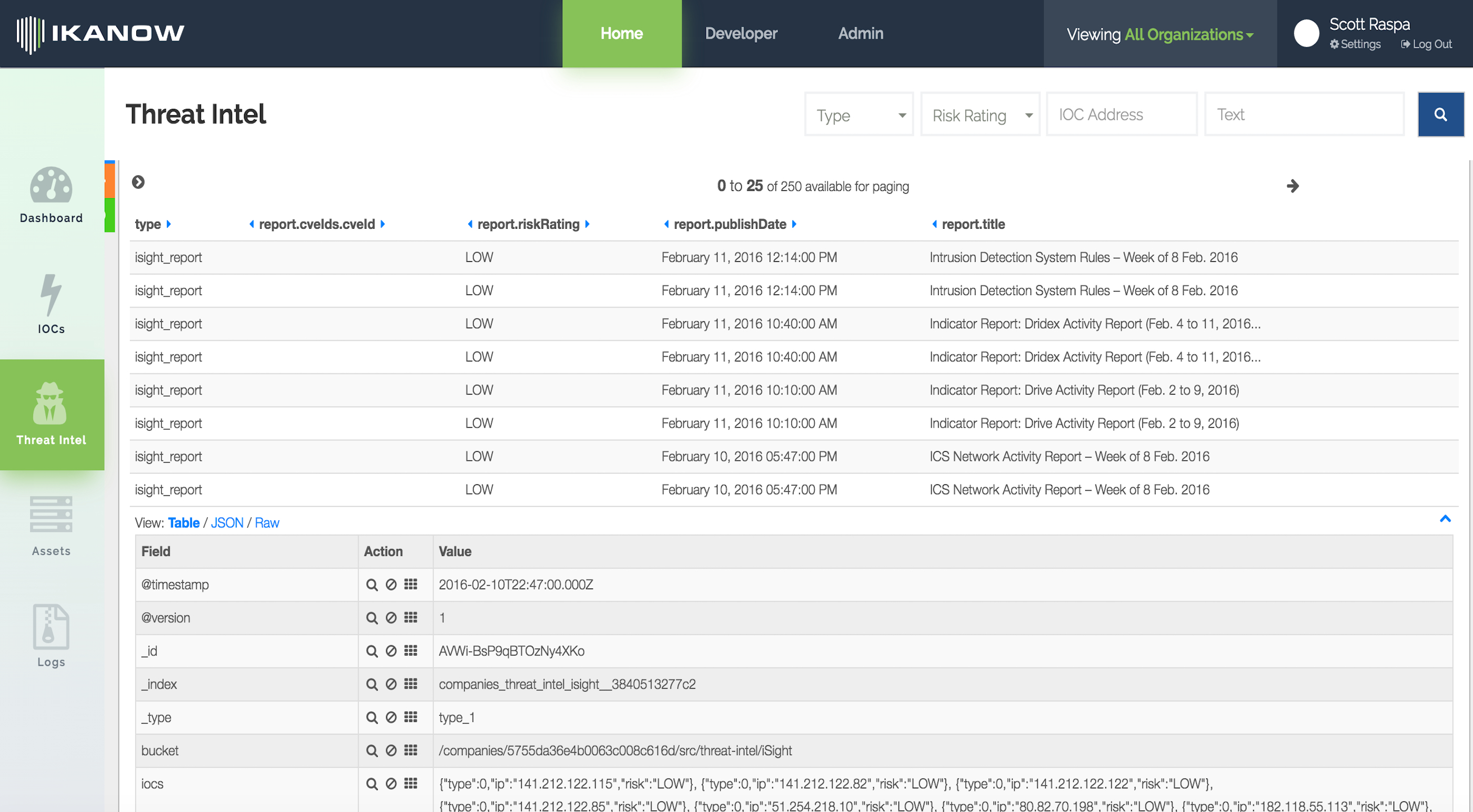Move report.title column left
The height and width of the screenshot is (812, 1473).
coord(934,224)
